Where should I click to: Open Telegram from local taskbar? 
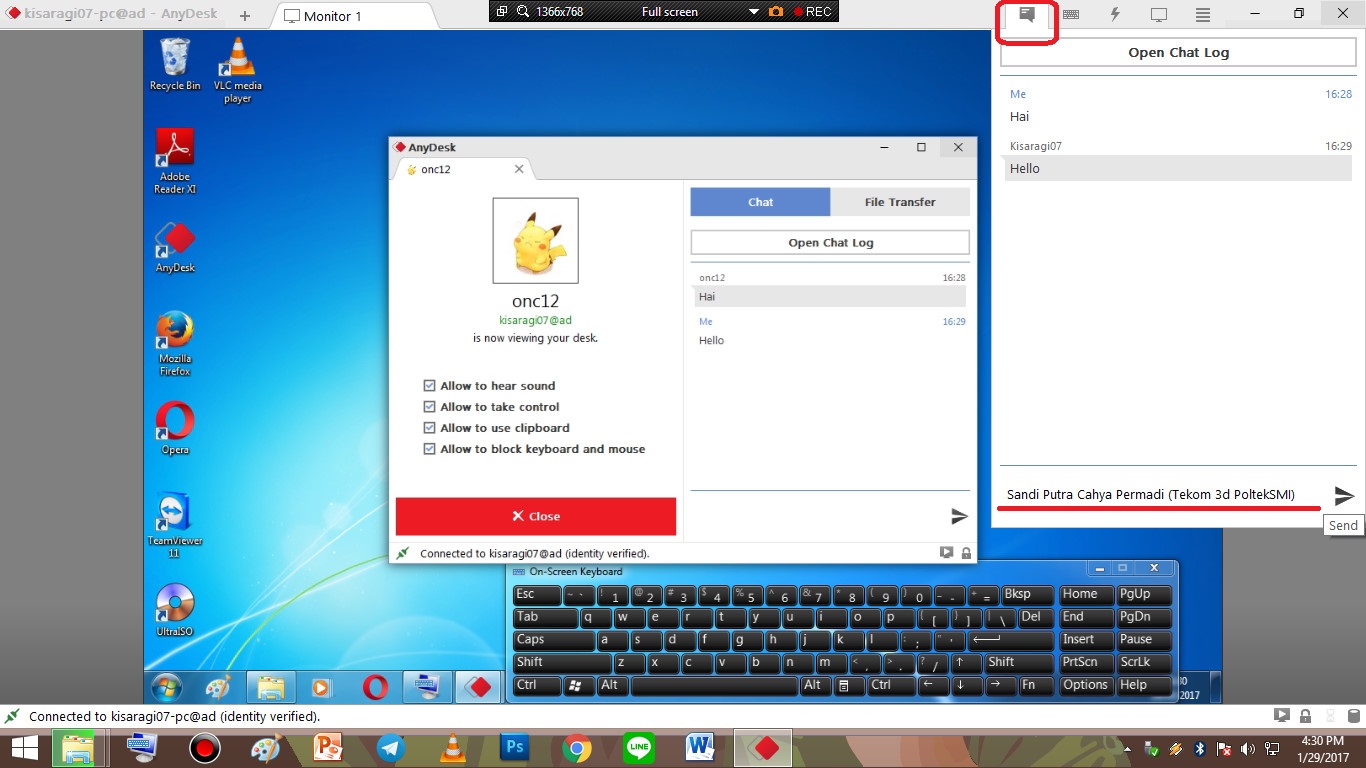391,747
